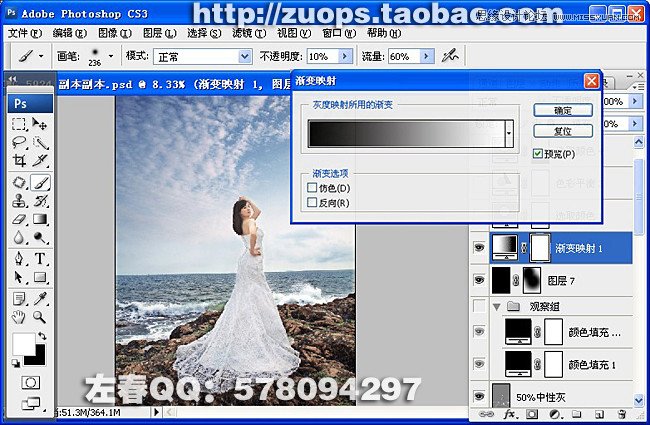650x425 pixels.
Task: Open the brush preset picker arrow
Action: pyautogui.click(x=111, y=56)
